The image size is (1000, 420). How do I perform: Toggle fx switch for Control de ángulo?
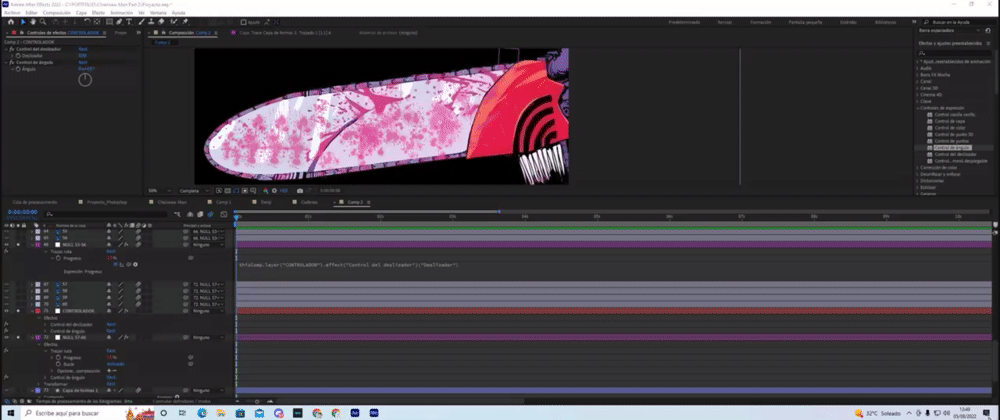pyautogui.click(x=12, y=62)
